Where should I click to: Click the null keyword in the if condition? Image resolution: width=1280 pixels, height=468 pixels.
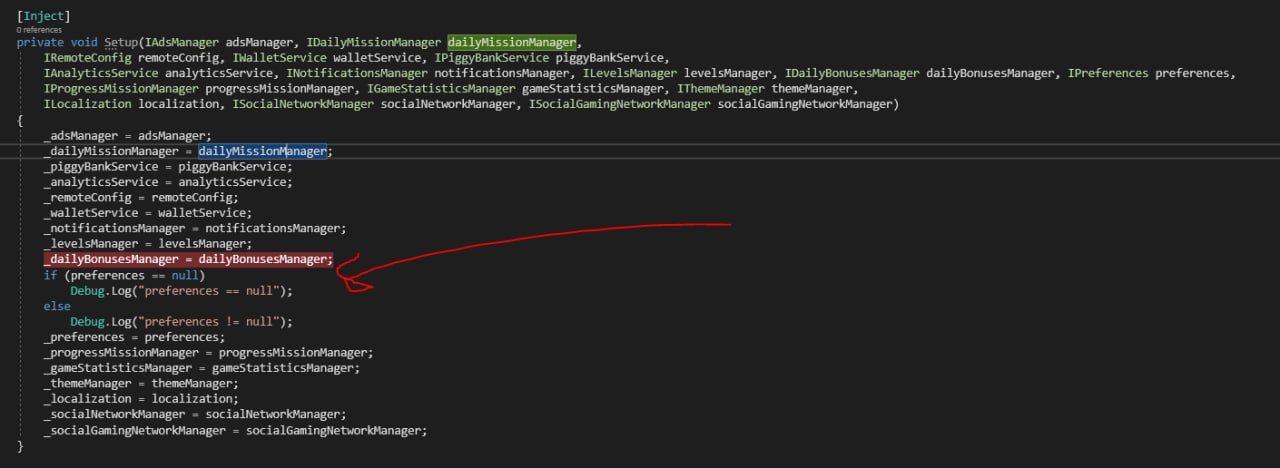(x=185, y=275)
